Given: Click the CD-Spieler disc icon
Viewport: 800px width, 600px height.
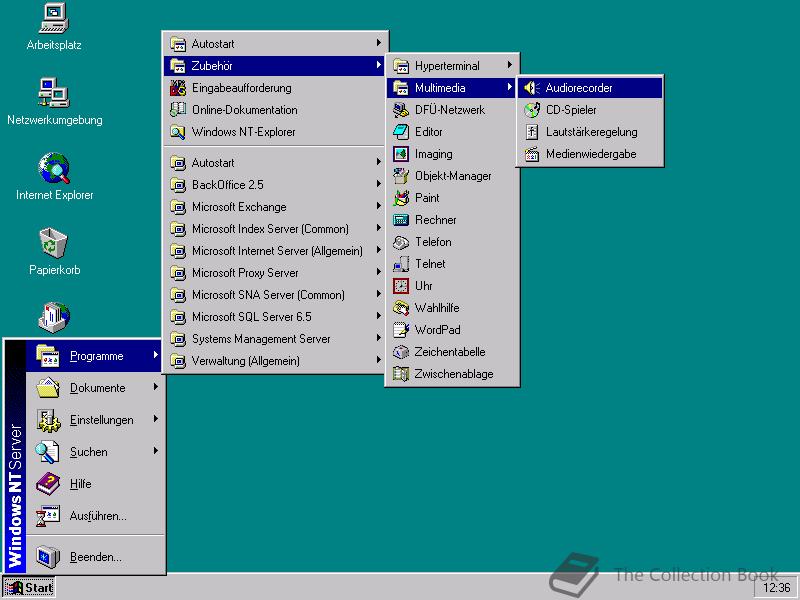Looking at the screenshot, I should 532,110.
